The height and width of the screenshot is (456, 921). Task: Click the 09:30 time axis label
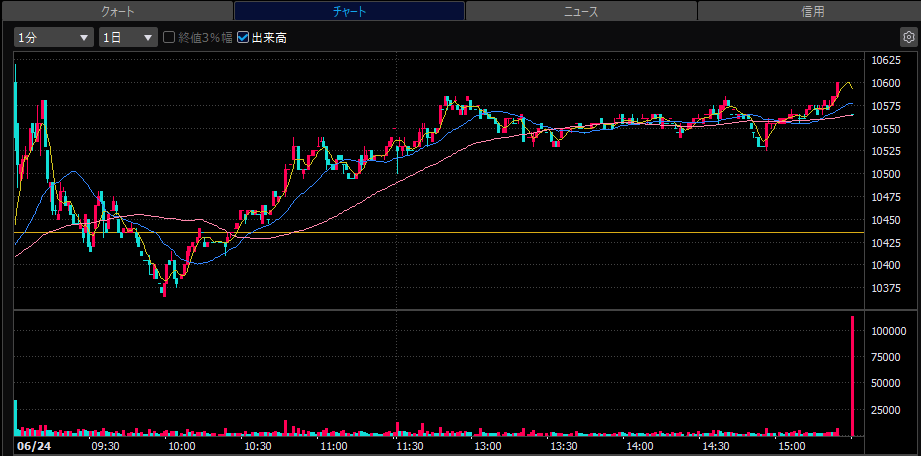point(107,446)
